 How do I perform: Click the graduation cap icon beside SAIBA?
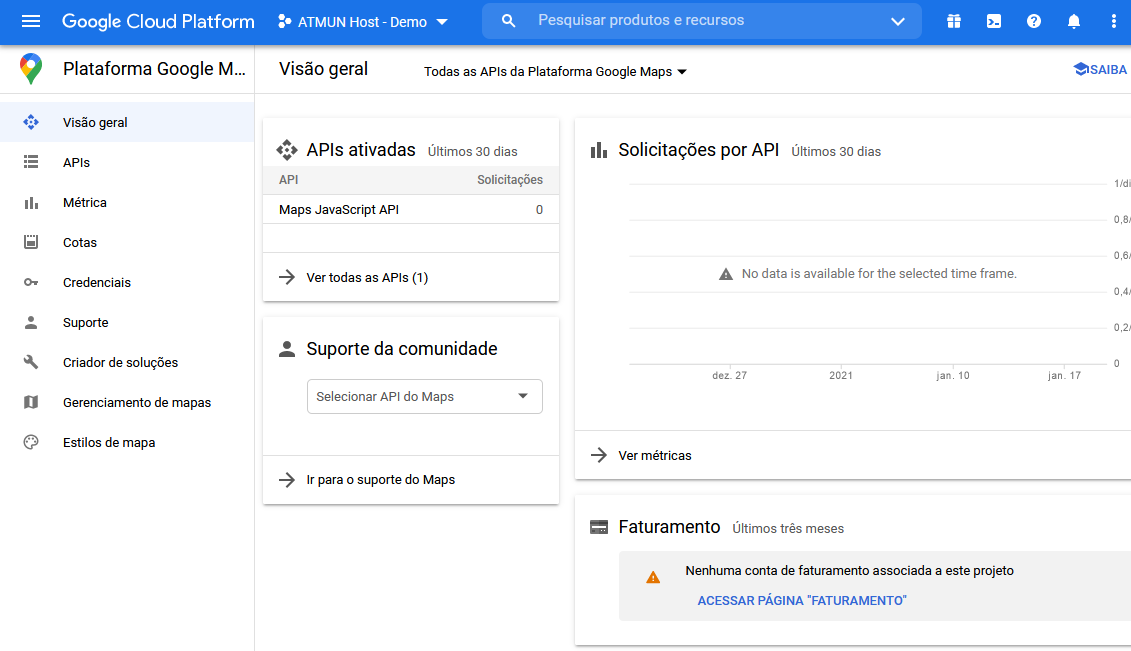click(1081, 69)
